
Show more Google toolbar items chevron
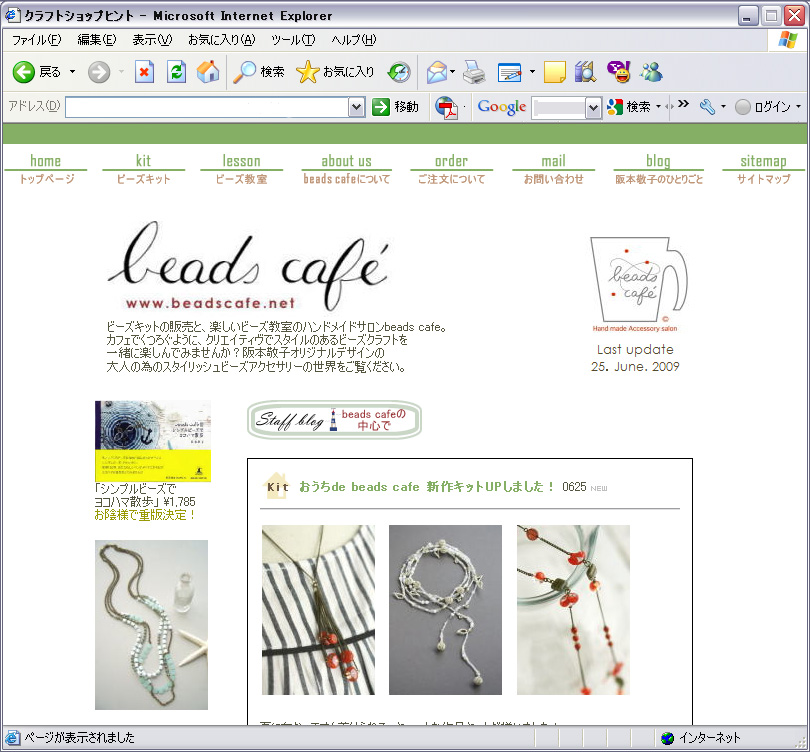point(683,104)
